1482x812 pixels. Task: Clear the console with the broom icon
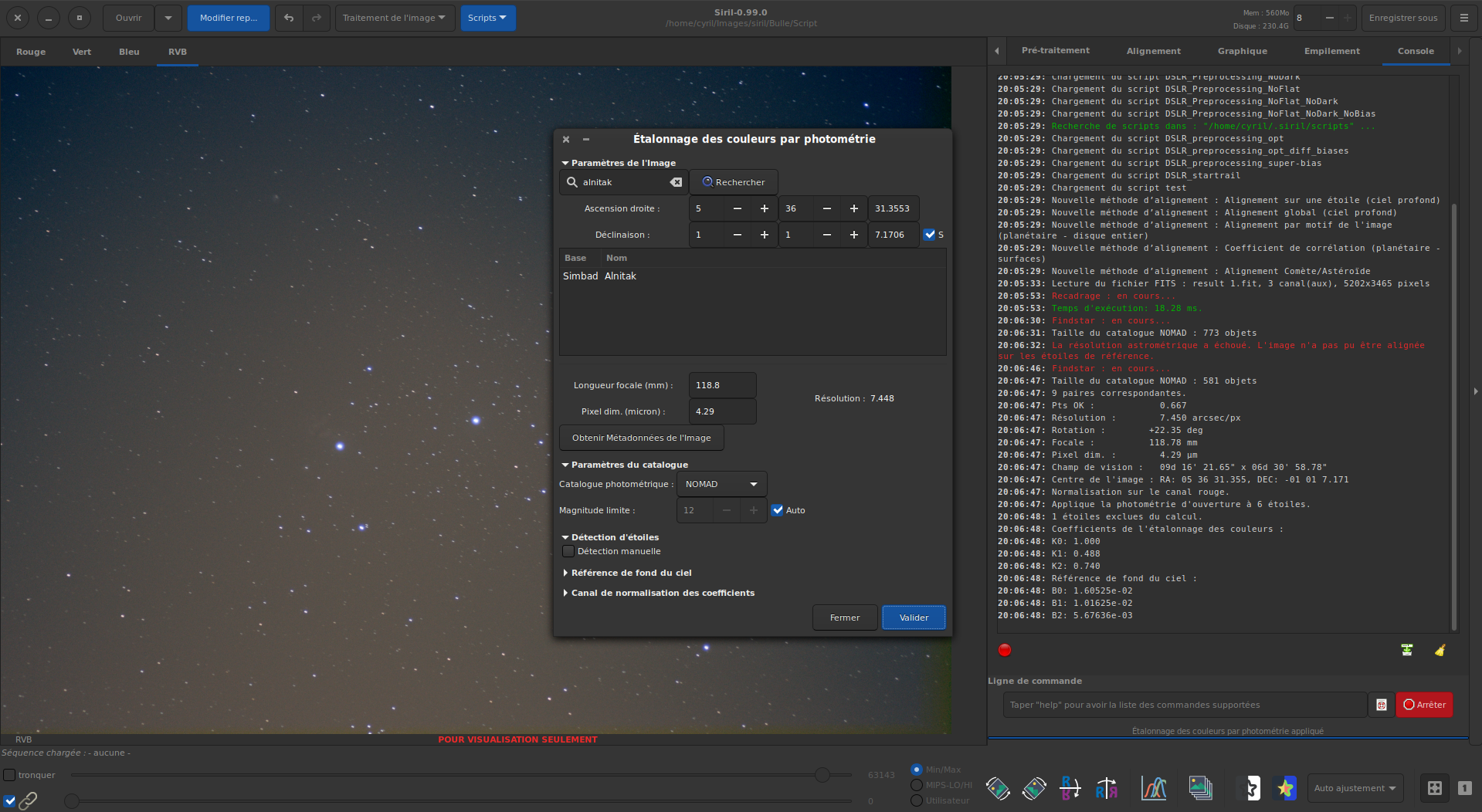point(1440,650)
